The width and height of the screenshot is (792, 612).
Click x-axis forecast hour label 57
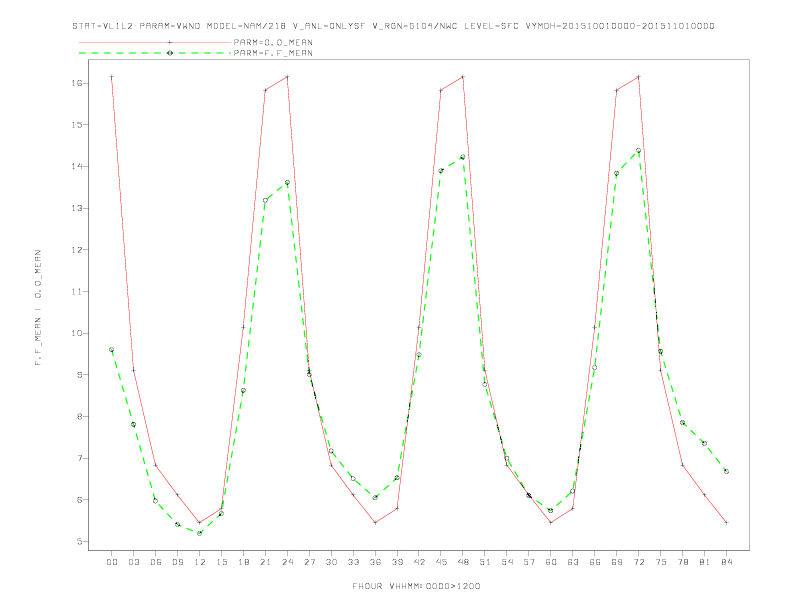[529, 562]
